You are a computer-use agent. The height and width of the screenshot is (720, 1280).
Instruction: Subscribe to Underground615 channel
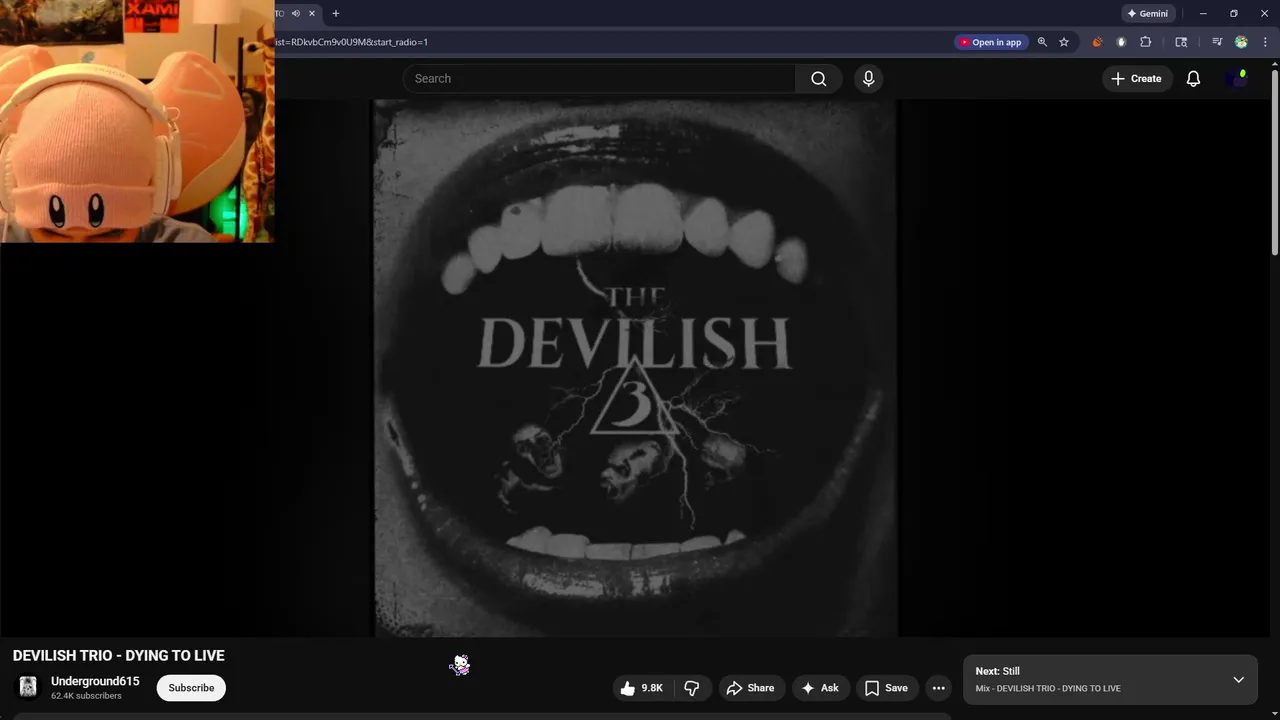pyautogui.click(x=191, y=688)
